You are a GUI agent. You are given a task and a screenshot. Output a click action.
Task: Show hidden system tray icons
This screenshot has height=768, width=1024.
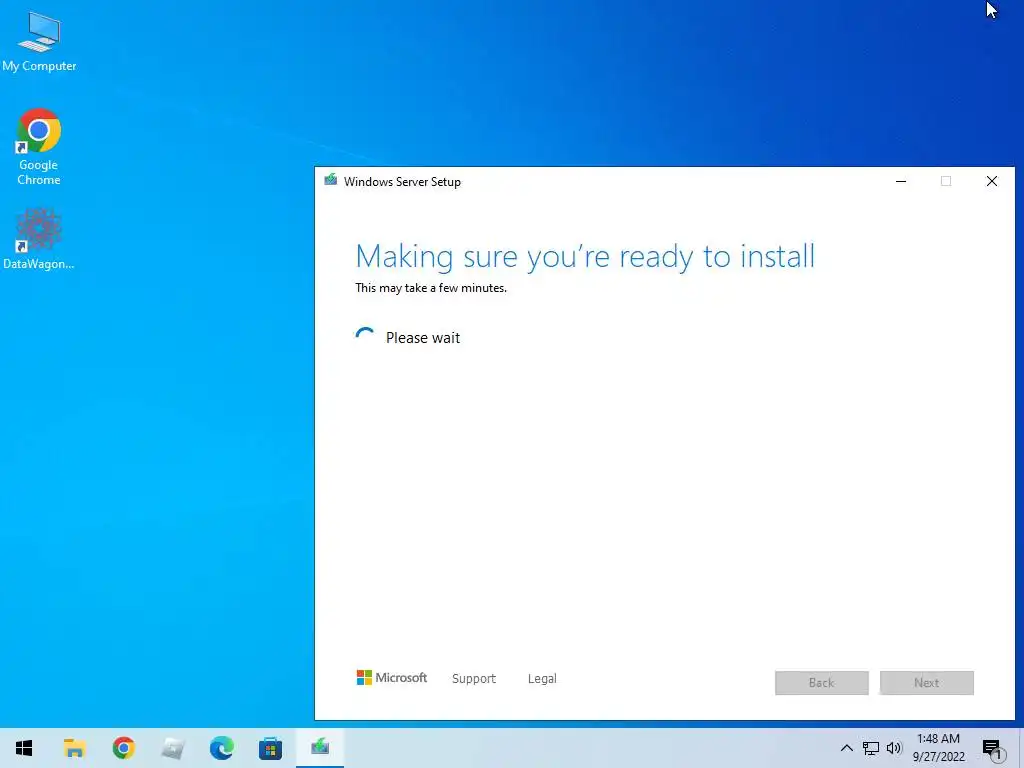[x=846, y=748]
